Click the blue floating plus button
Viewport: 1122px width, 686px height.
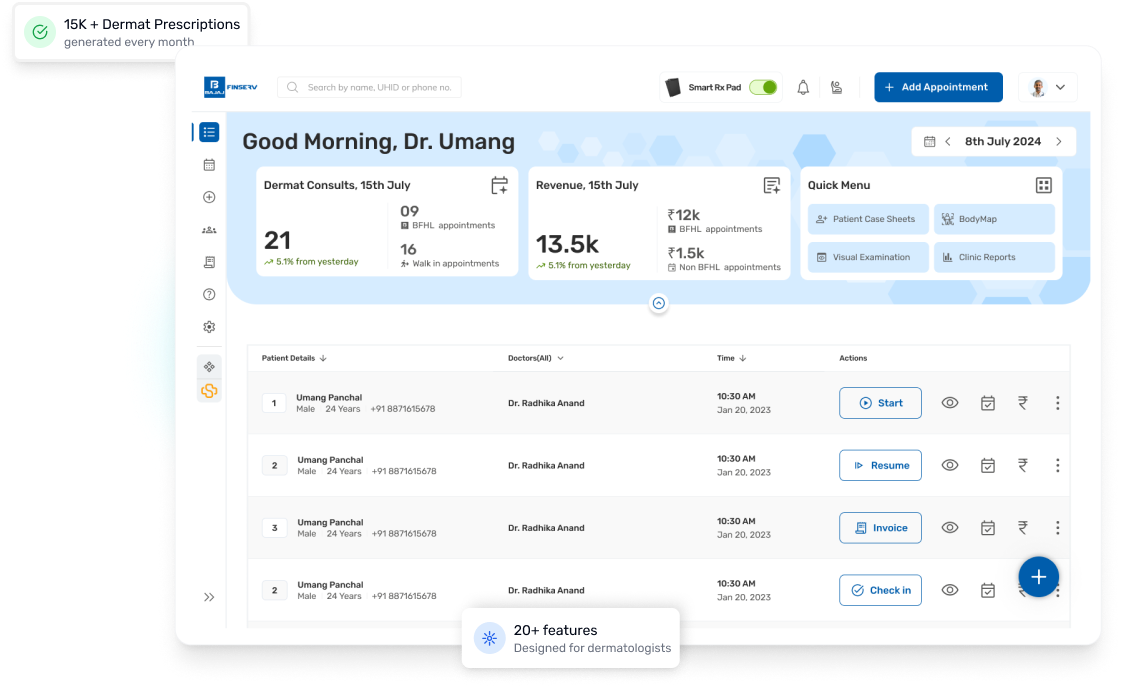click(1038, 577)
